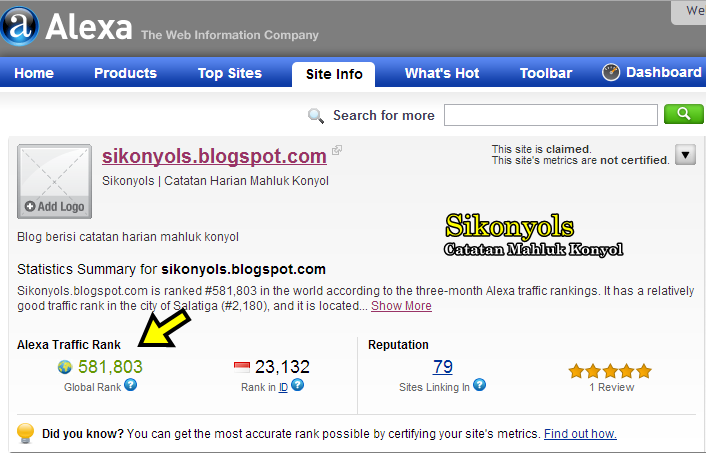The image size is (706, 453).
Task: Switch to the Toolbar tab
Action: click(x=546, y=73)
